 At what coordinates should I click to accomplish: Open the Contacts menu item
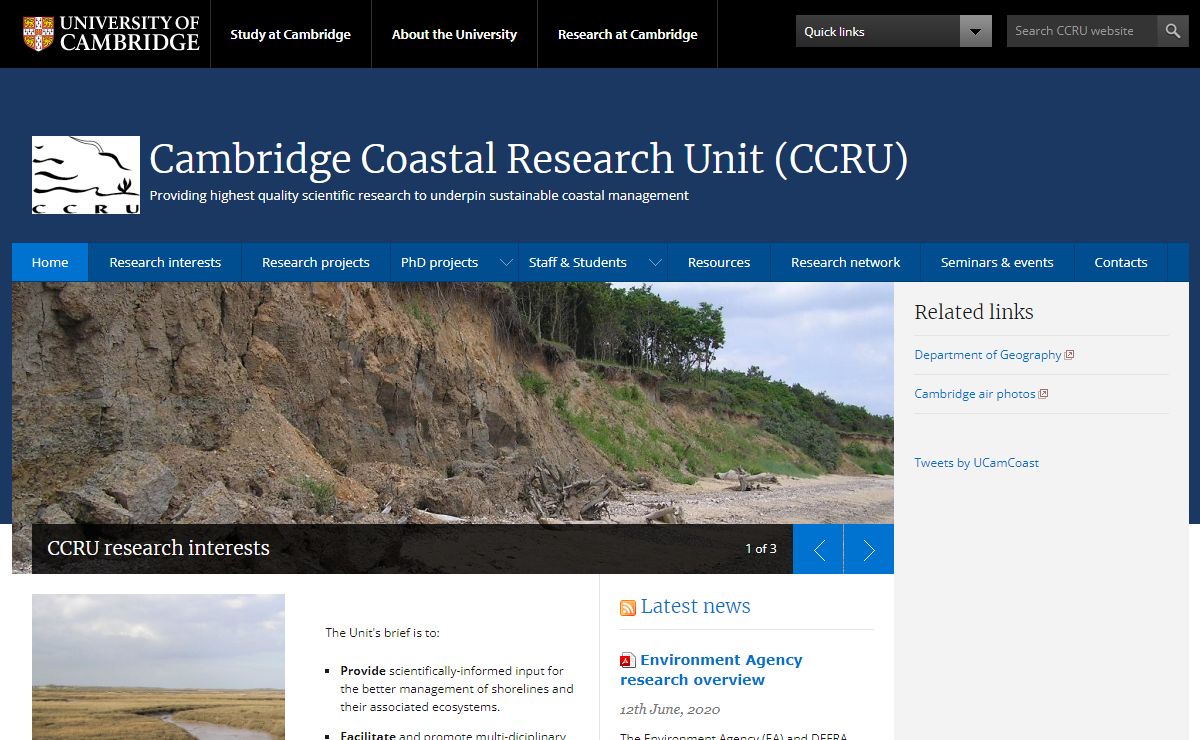point(1121,262)
